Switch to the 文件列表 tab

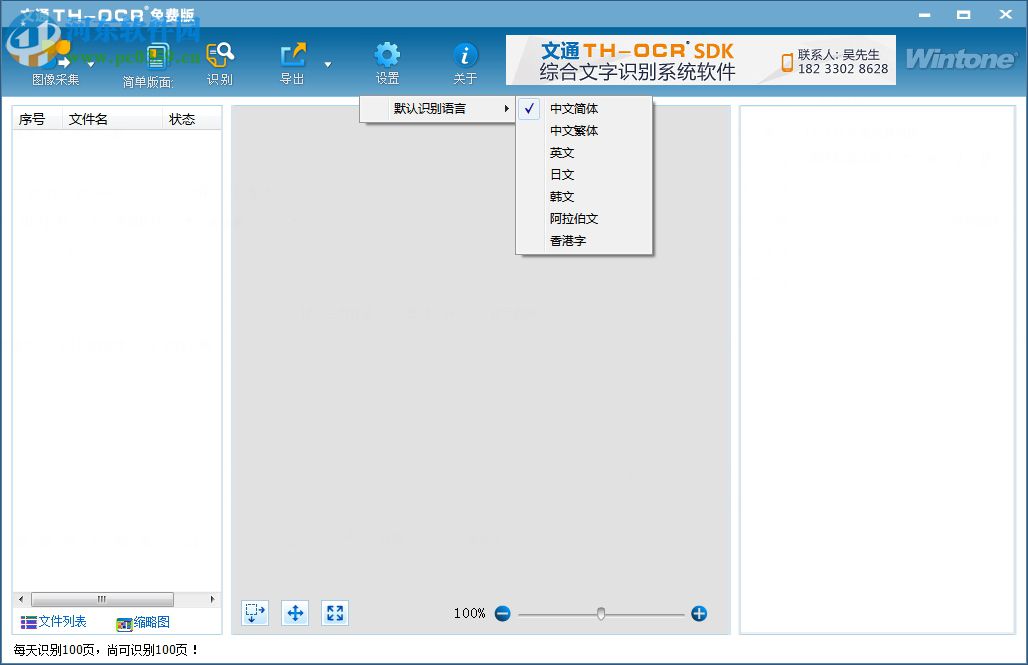(53, 621)
